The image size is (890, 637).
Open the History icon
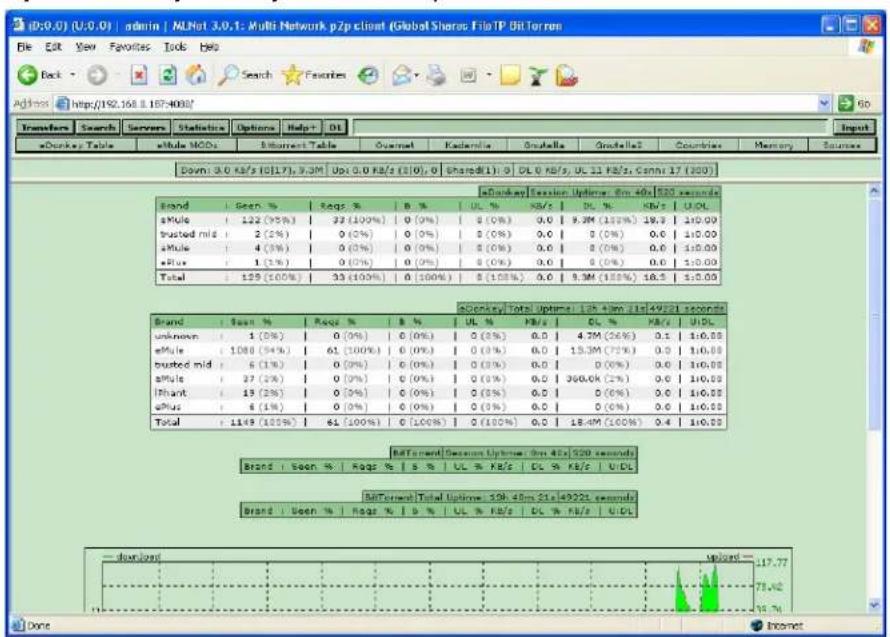click(368, 76)
